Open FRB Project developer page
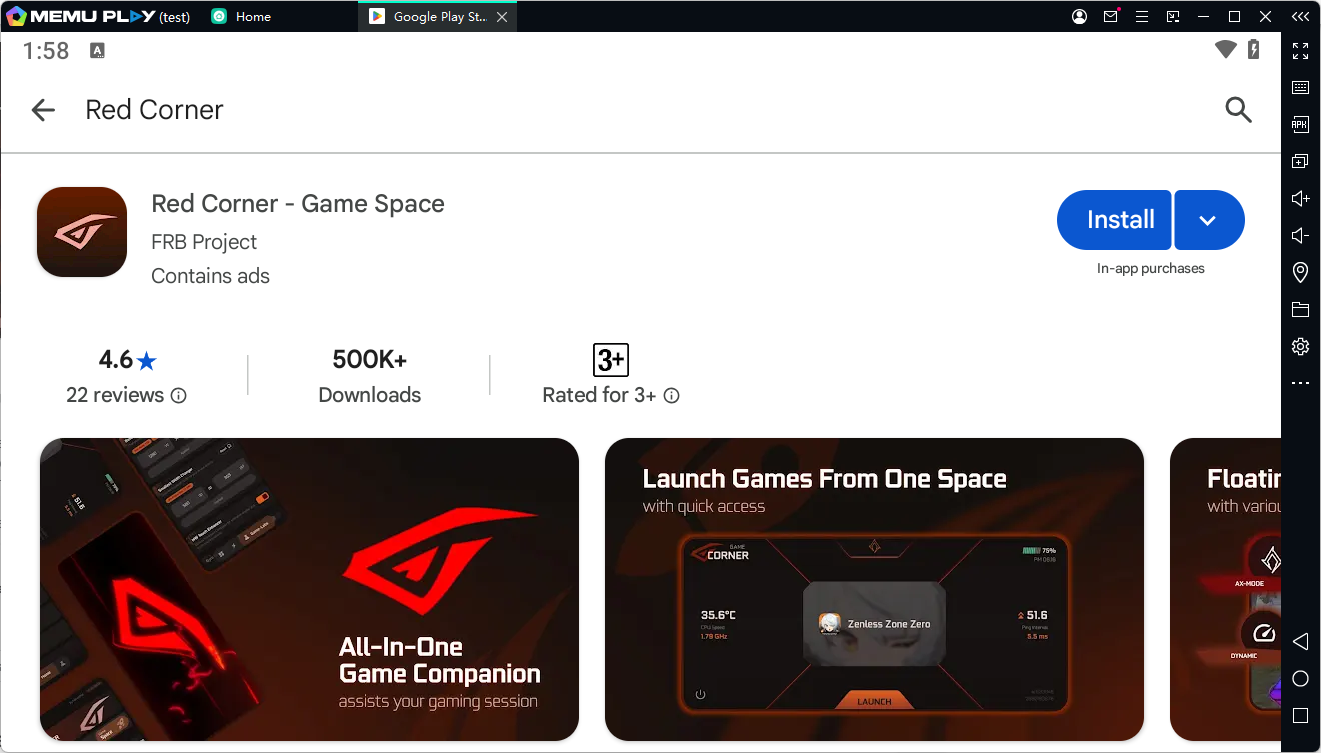Image resolution: width=1321 pixels, height=753 pixels. (204, 242)
